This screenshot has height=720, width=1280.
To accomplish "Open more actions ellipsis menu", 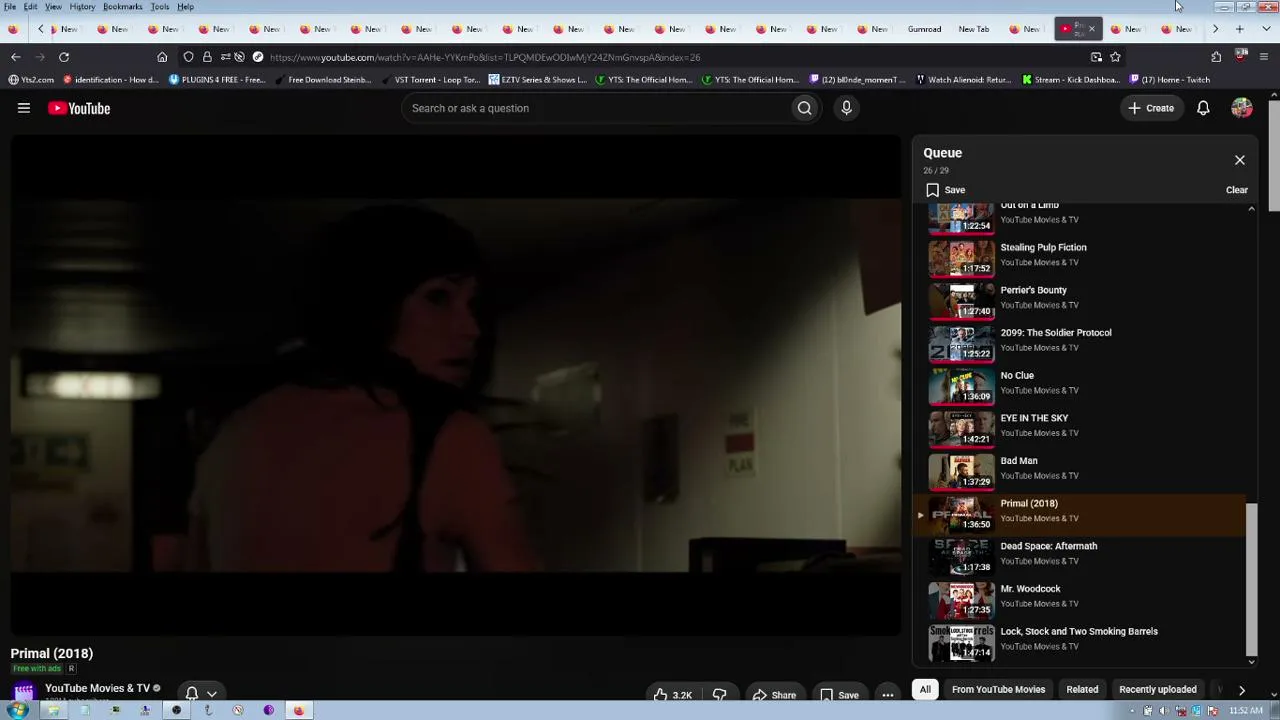I will 887,695.
